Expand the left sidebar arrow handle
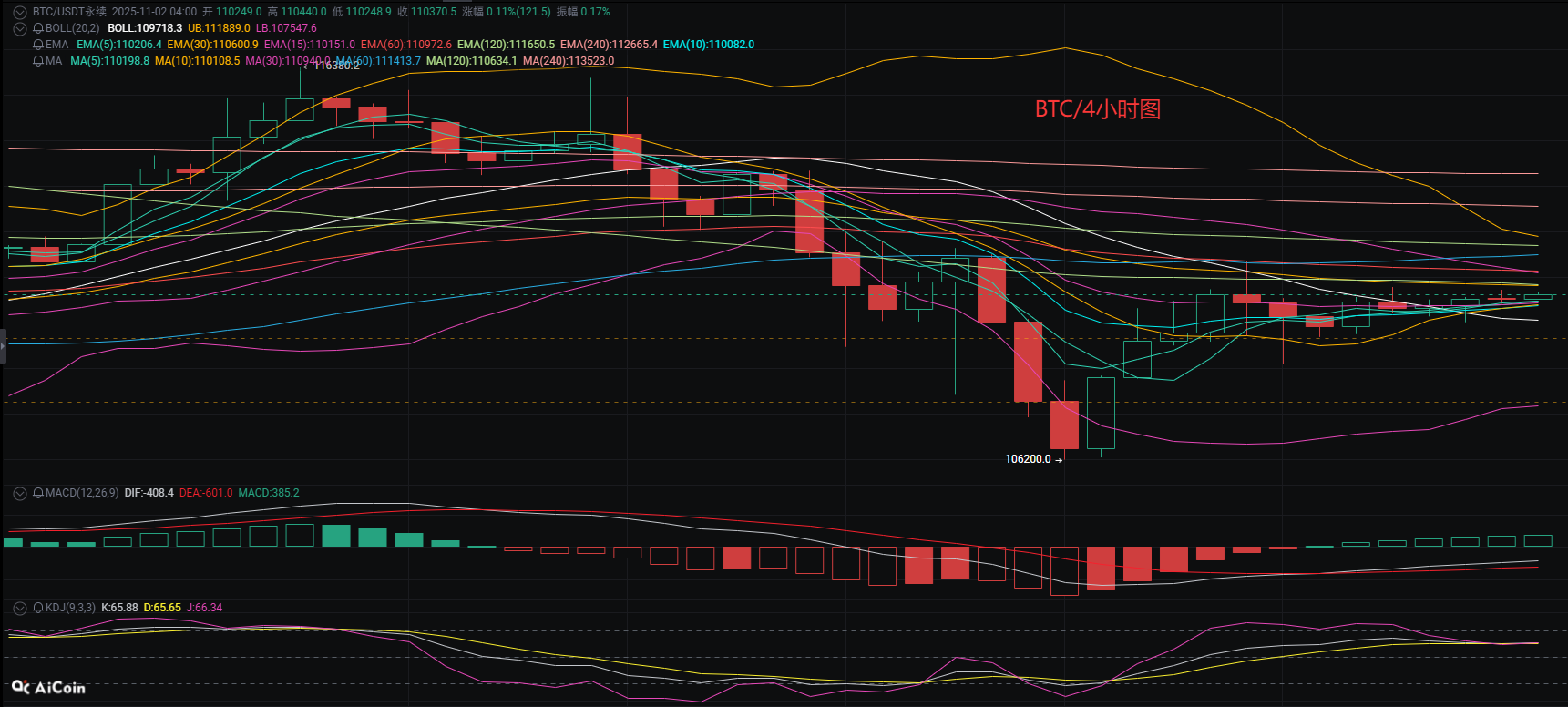This screenshot has width=1568, height=707. [3, 347]
